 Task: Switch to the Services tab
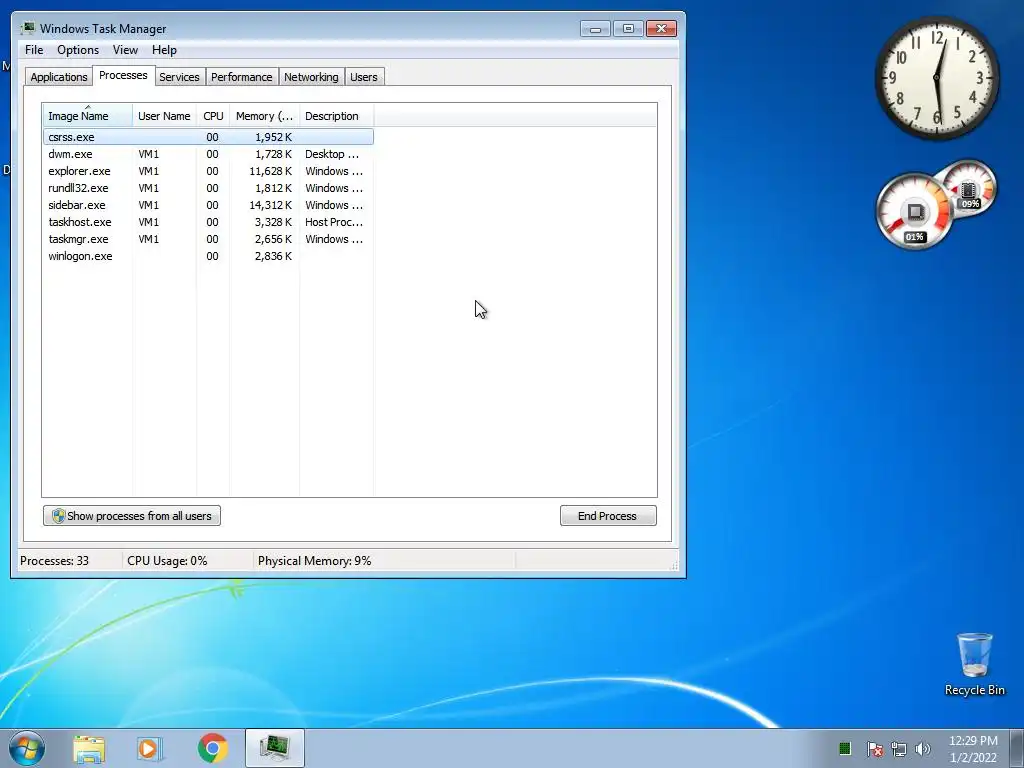(x=179, y=76)
